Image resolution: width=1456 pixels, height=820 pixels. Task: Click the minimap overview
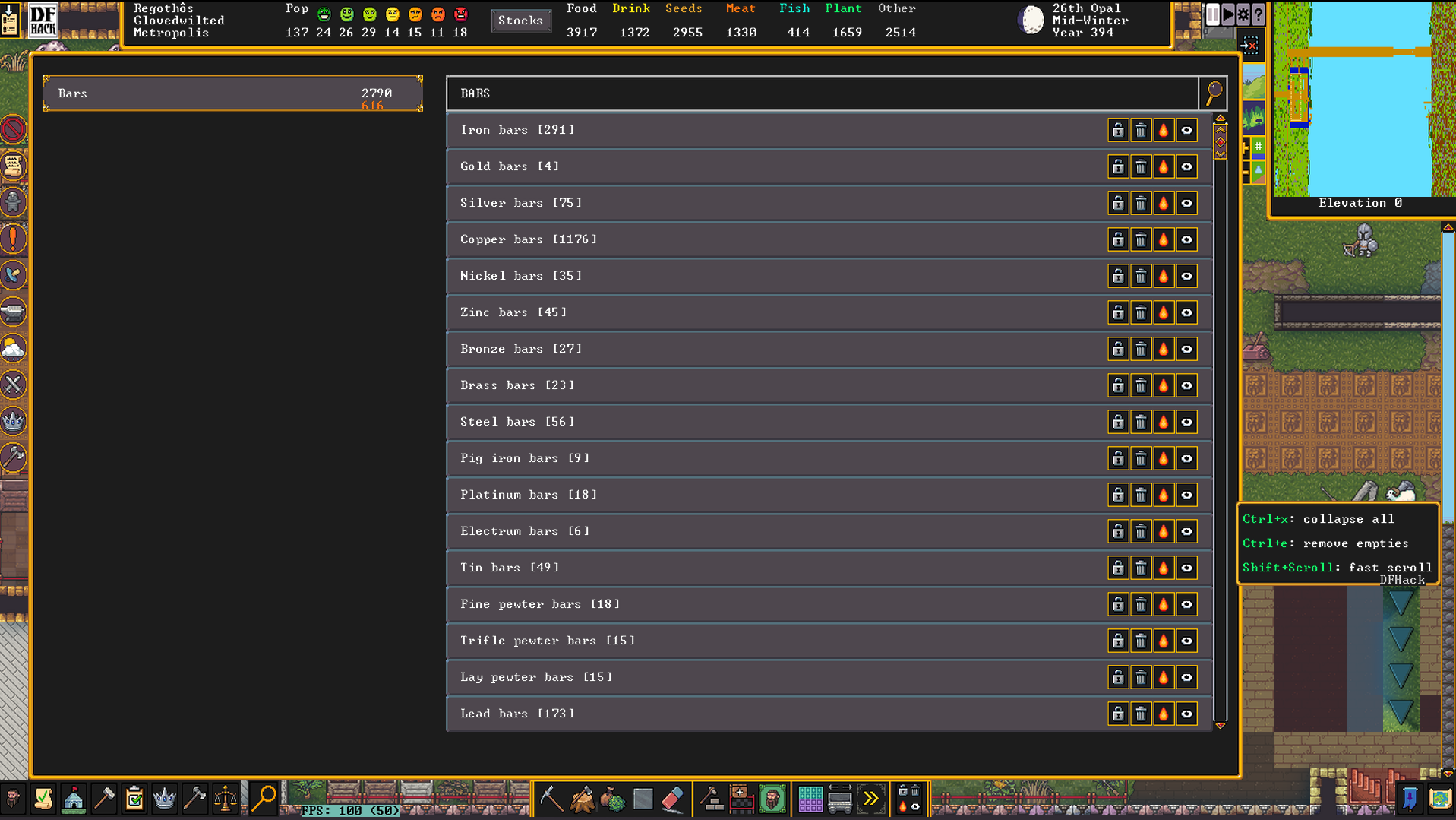[x=1364, y=99]
